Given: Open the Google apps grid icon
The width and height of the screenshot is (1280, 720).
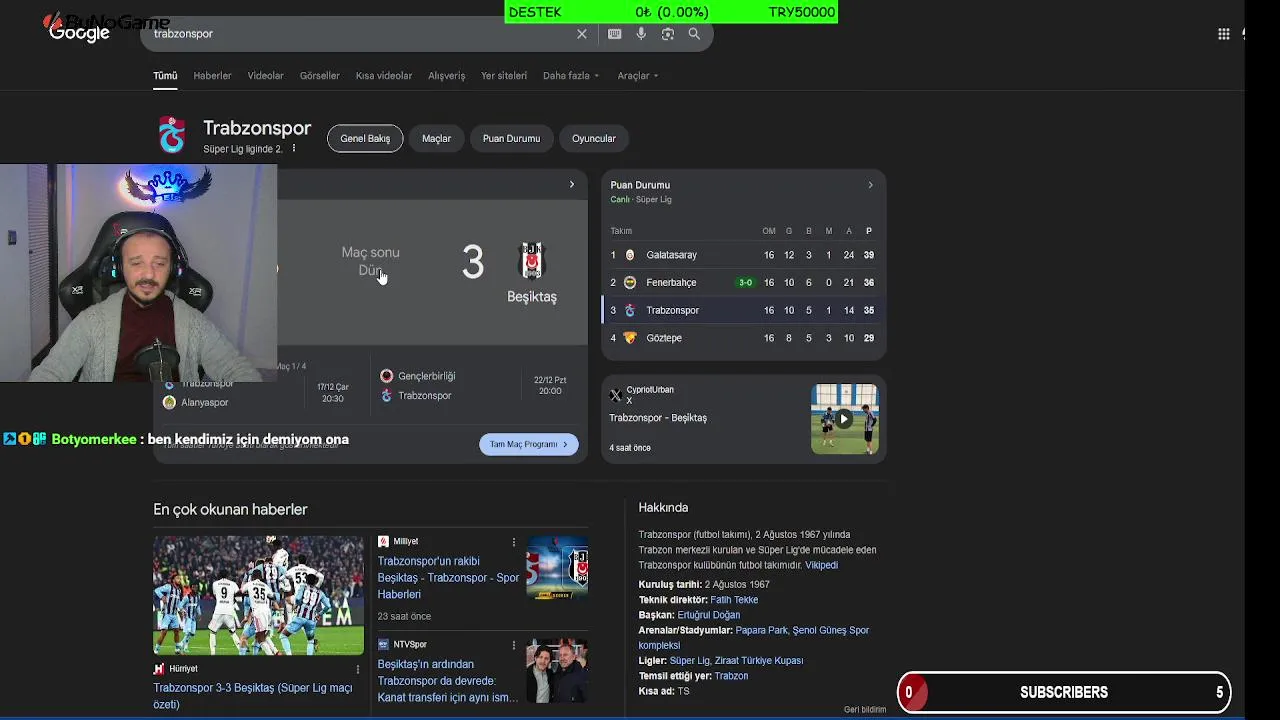Looking at the screenshot, I should tap(1223, 34).
